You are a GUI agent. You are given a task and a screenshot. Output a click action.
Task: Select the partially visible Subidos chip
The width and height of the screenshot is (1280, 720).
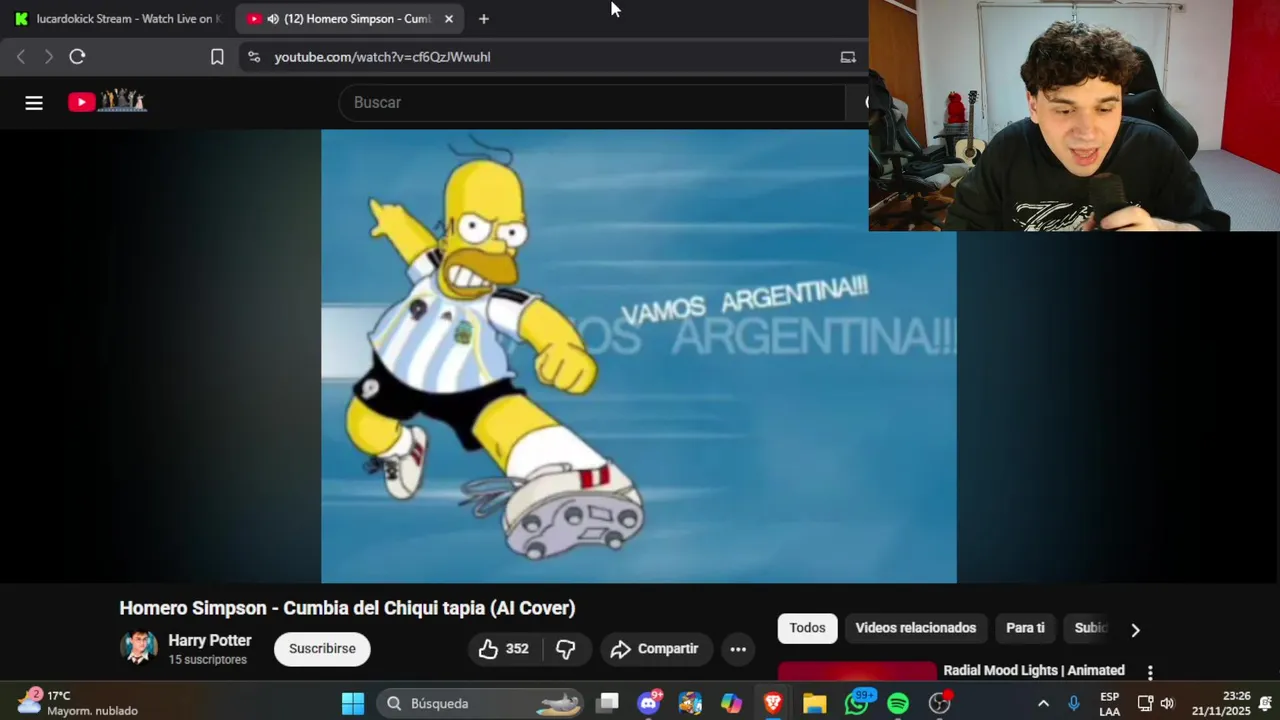(1090, 628)
